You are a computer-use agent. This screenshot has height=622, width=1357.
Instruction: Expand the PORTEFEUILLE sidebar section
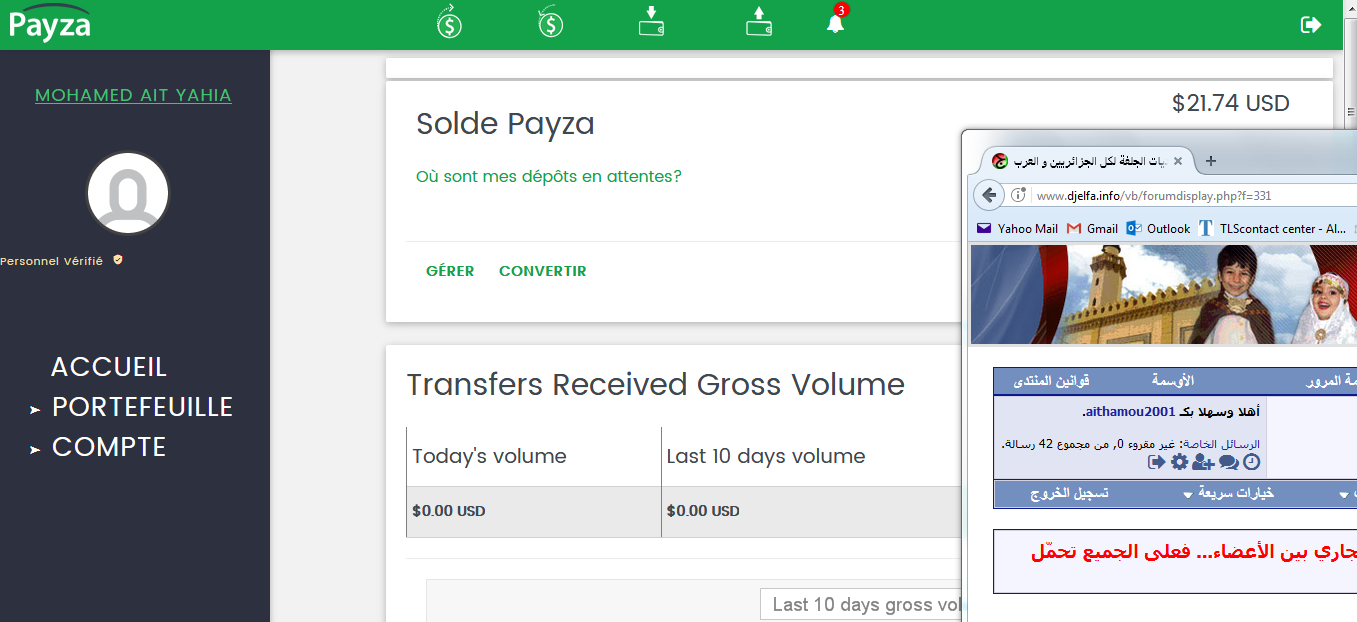pos(132,407)
